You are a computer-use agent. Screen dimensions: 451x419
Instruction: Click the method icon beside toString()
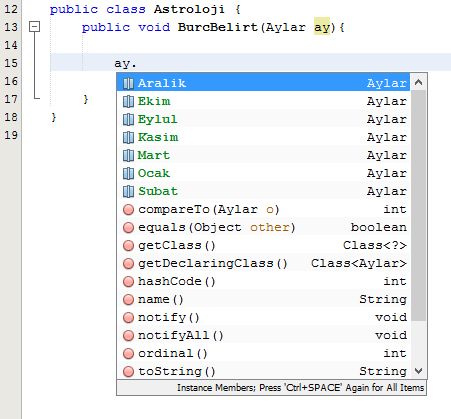(x=128, y=371)
